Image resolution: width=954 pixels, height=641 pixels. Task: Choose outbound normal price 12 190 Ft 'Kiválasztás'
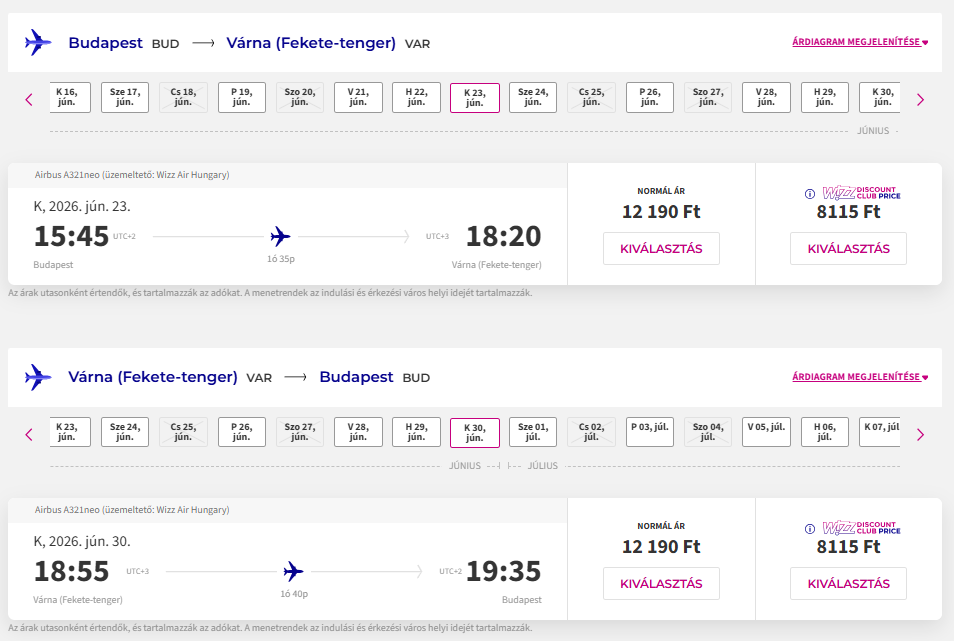coord(661,249)
